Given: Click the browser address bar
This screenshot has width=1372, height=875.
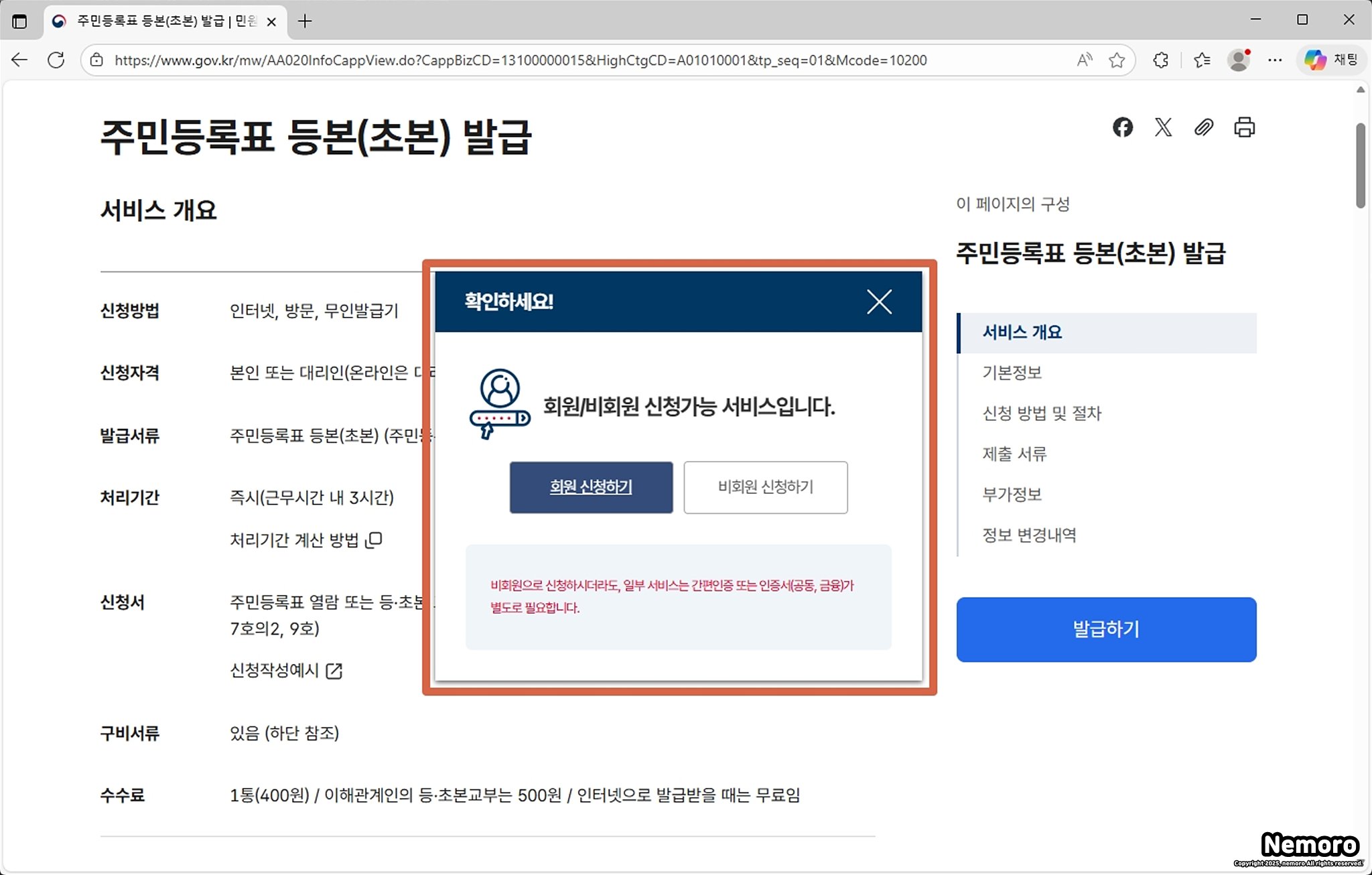Looking at the screenshot, I should click(x=520, y=60).
